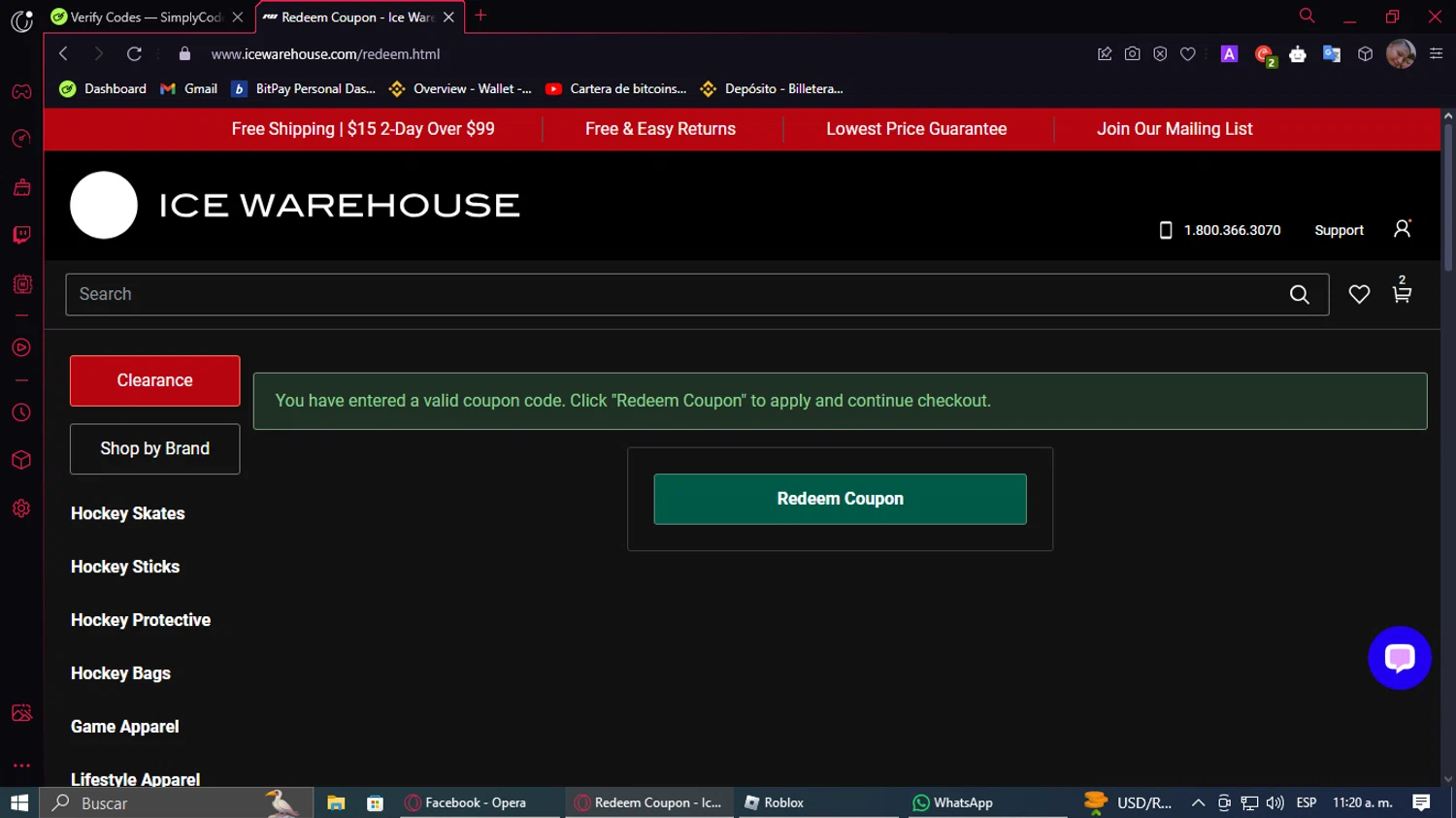The image size is (1456, 818).
Task: Open Lowest Price Guarantee link
Action: 916,129
